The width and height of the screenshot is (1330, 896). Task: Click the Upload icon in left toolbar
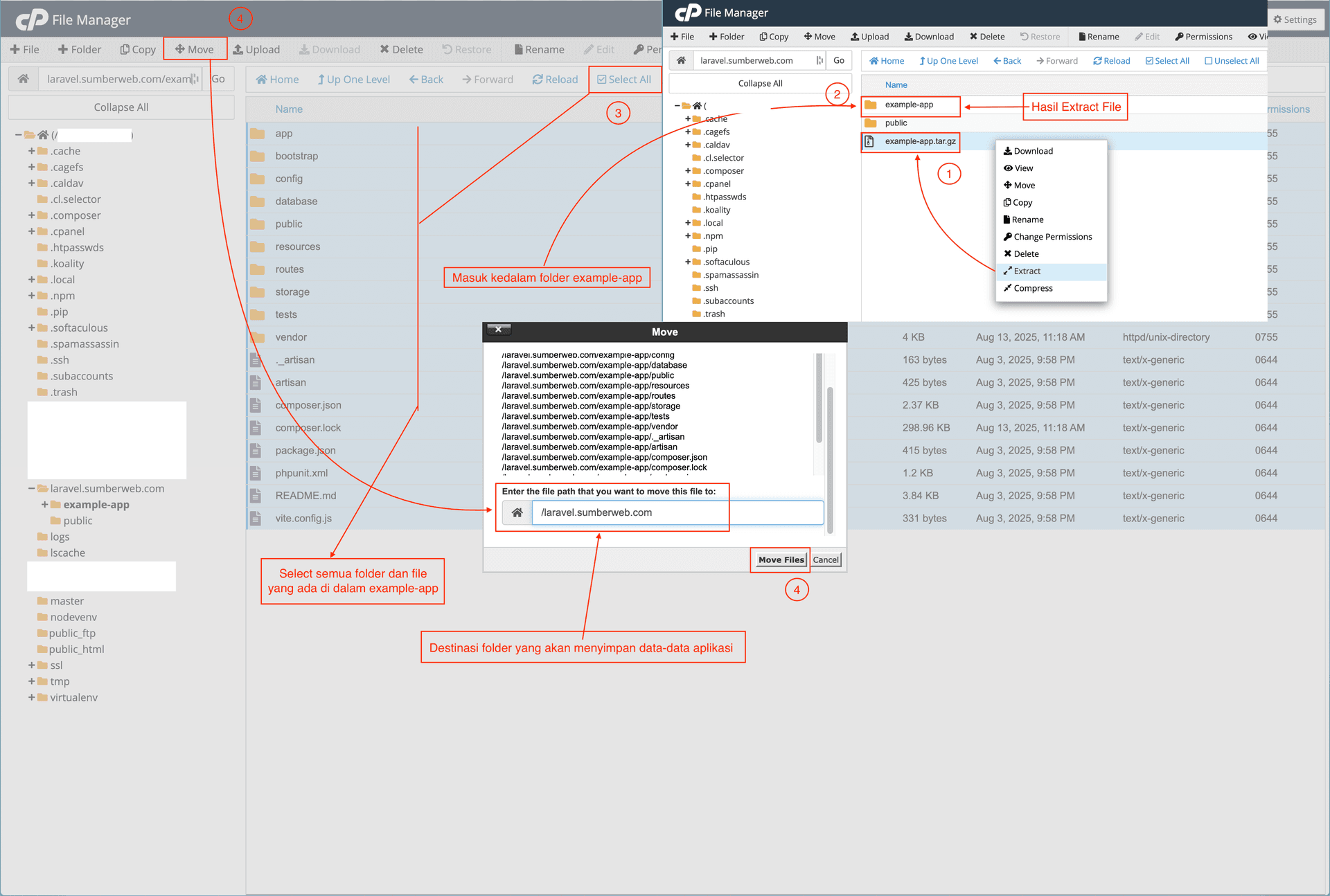[238, 49]
